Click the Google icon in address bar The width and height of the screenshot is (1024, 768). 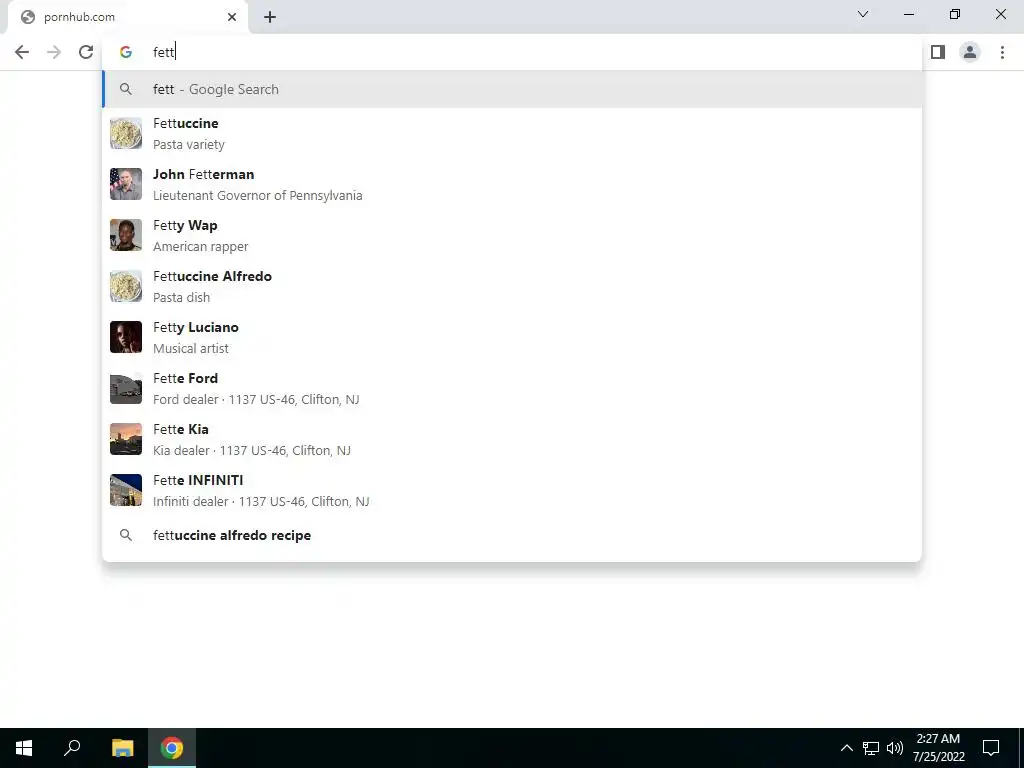[x=126, y=52]
